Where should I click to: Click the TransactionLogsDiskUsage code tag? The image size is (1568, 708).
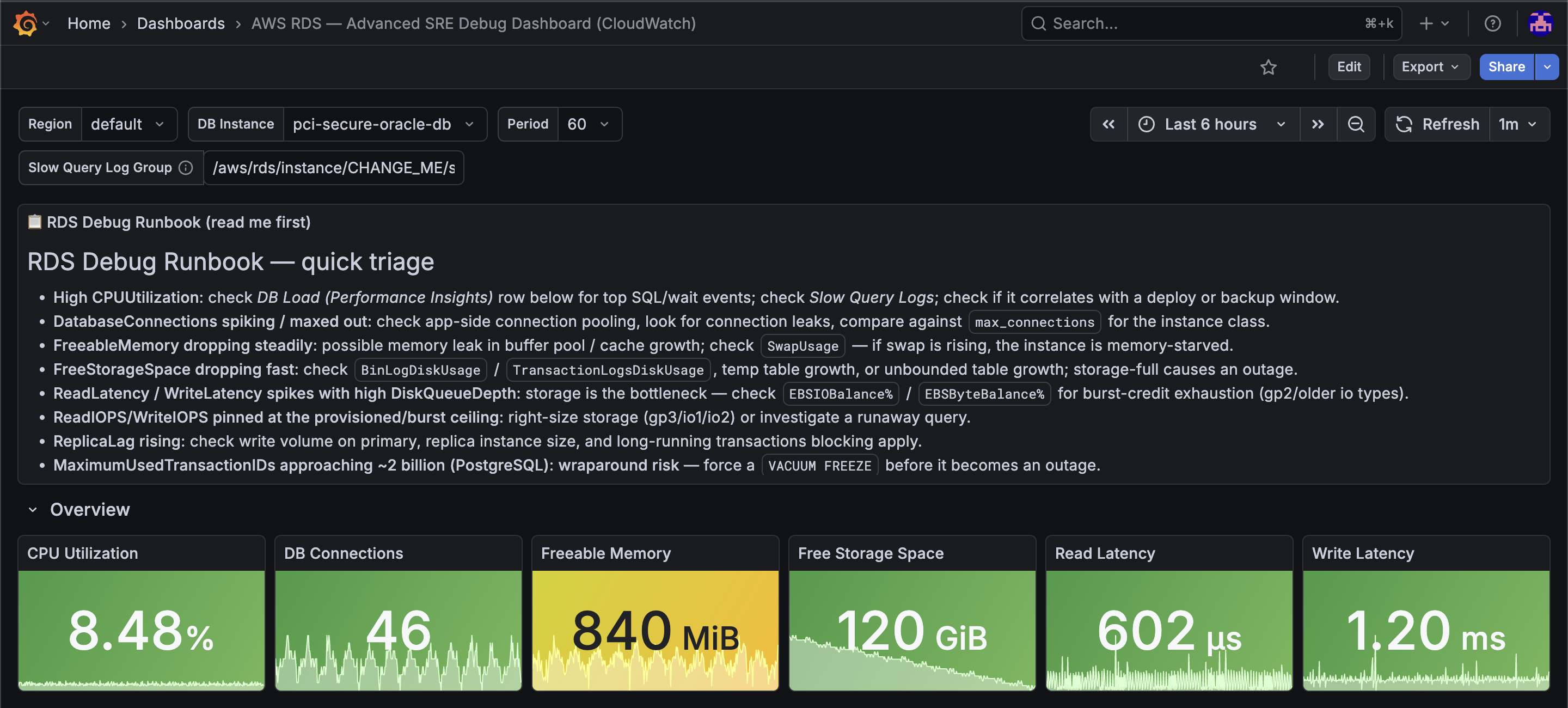608,370
